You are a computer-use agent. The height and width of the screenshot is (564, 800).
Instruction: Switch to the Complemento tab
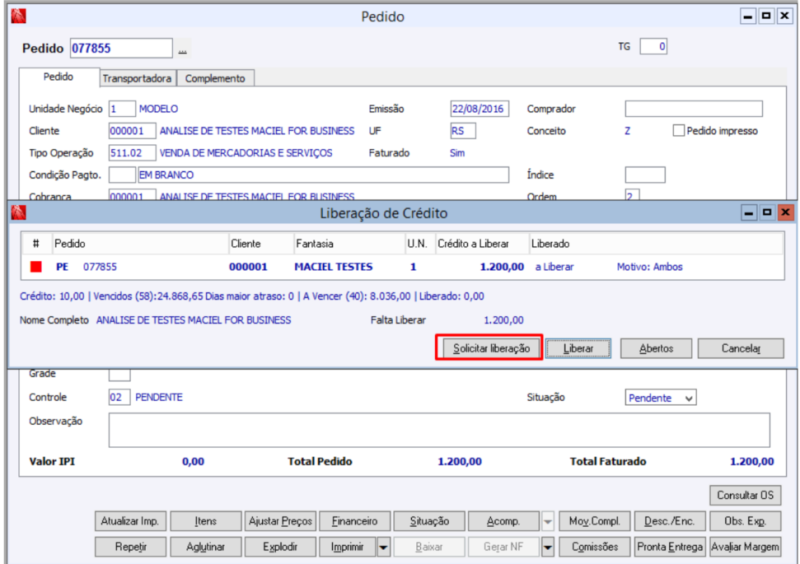tap(215, 78)
